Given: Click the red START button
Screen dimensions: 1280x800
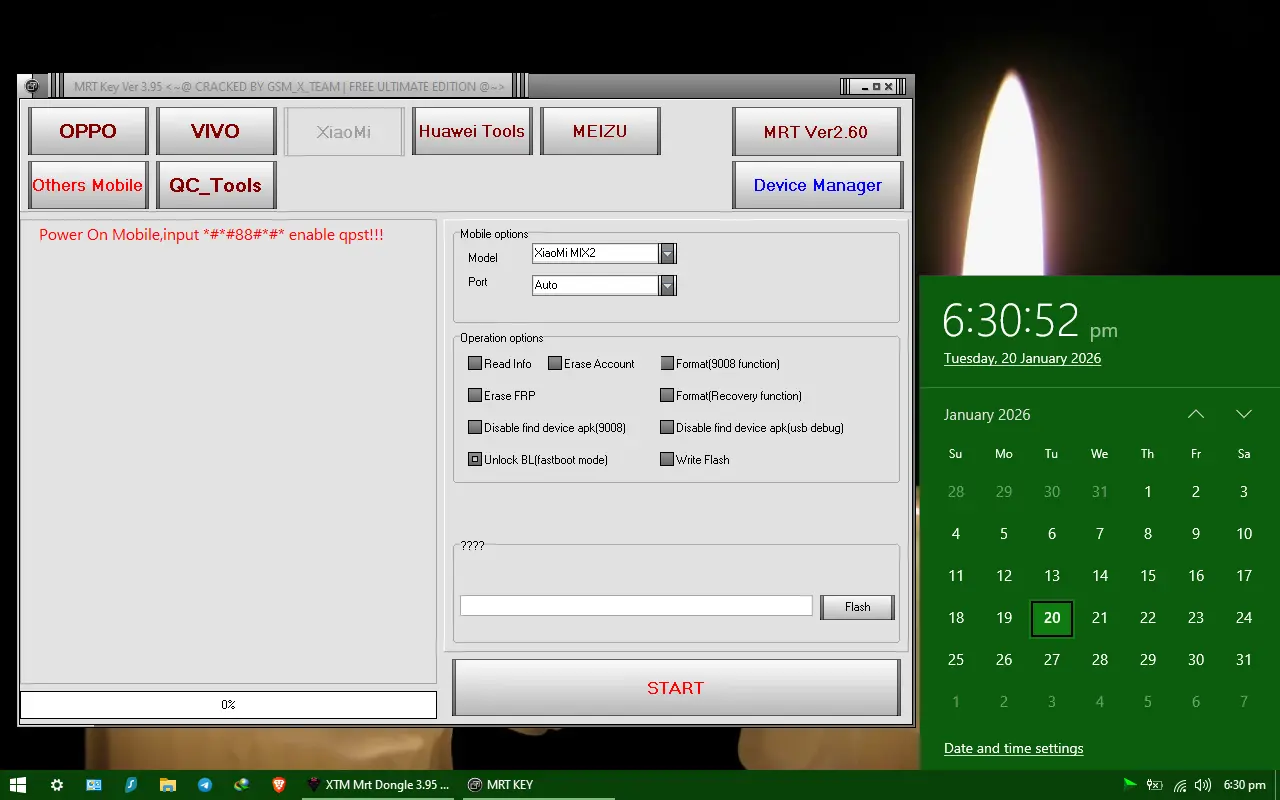Looking at the screenshot, I should pos(676,688).
